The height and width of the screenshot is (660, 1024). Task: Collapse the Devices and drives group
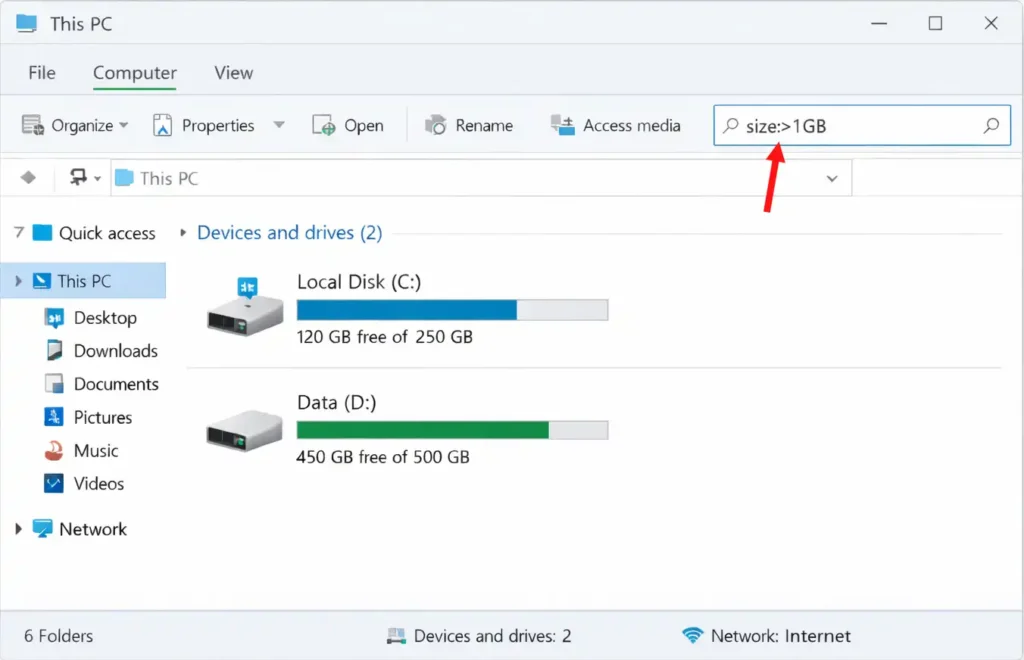[183, 233]
